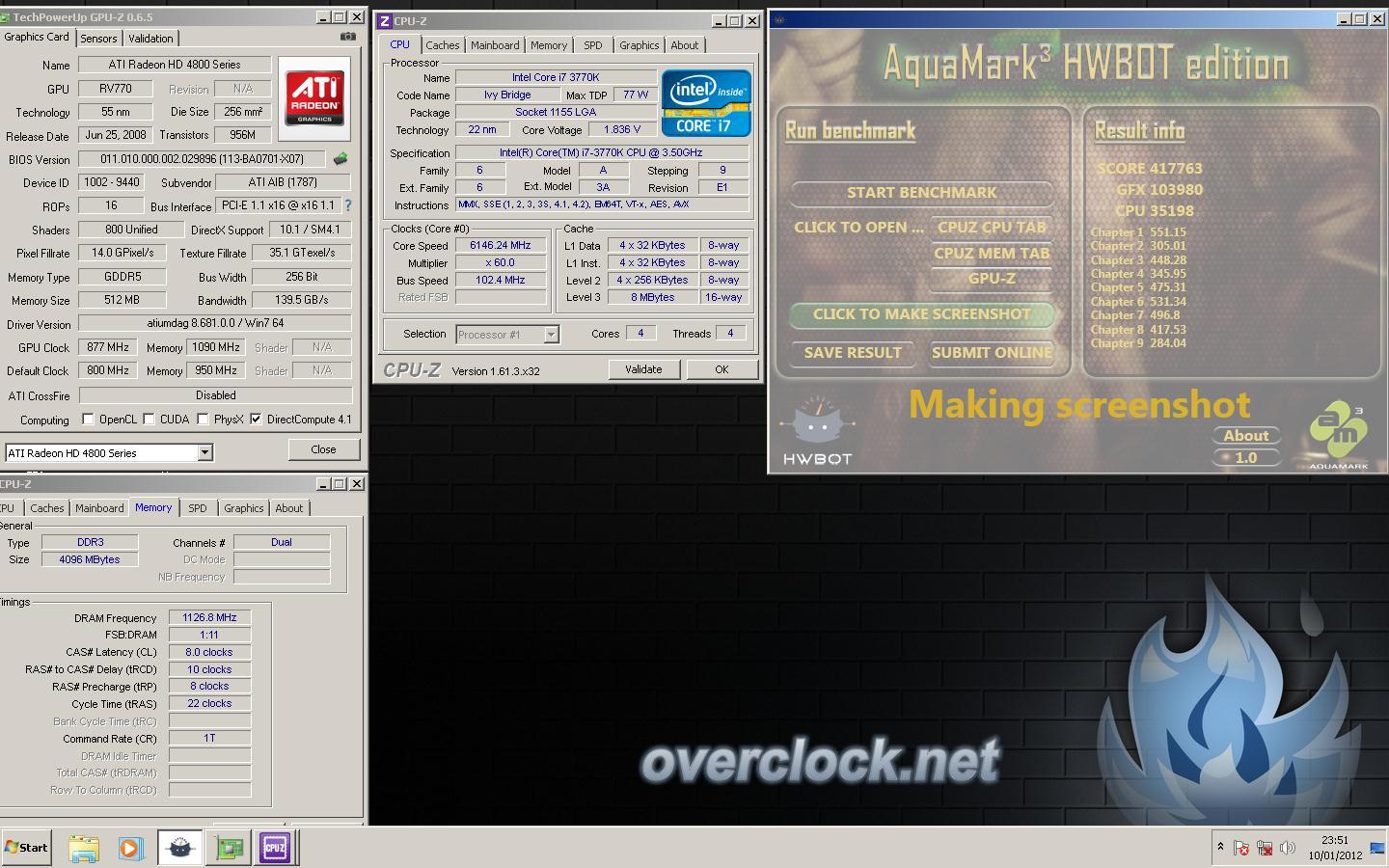Viewport: 1389px width, 868px height.
Task: Open the Windows Start menu
Action: [26, 848]
